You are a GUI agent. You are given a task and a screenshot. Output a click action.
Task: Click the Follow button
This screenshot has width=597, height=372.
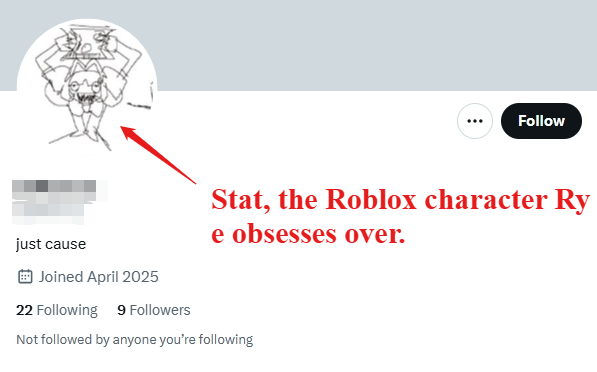[x=541, y=121]
